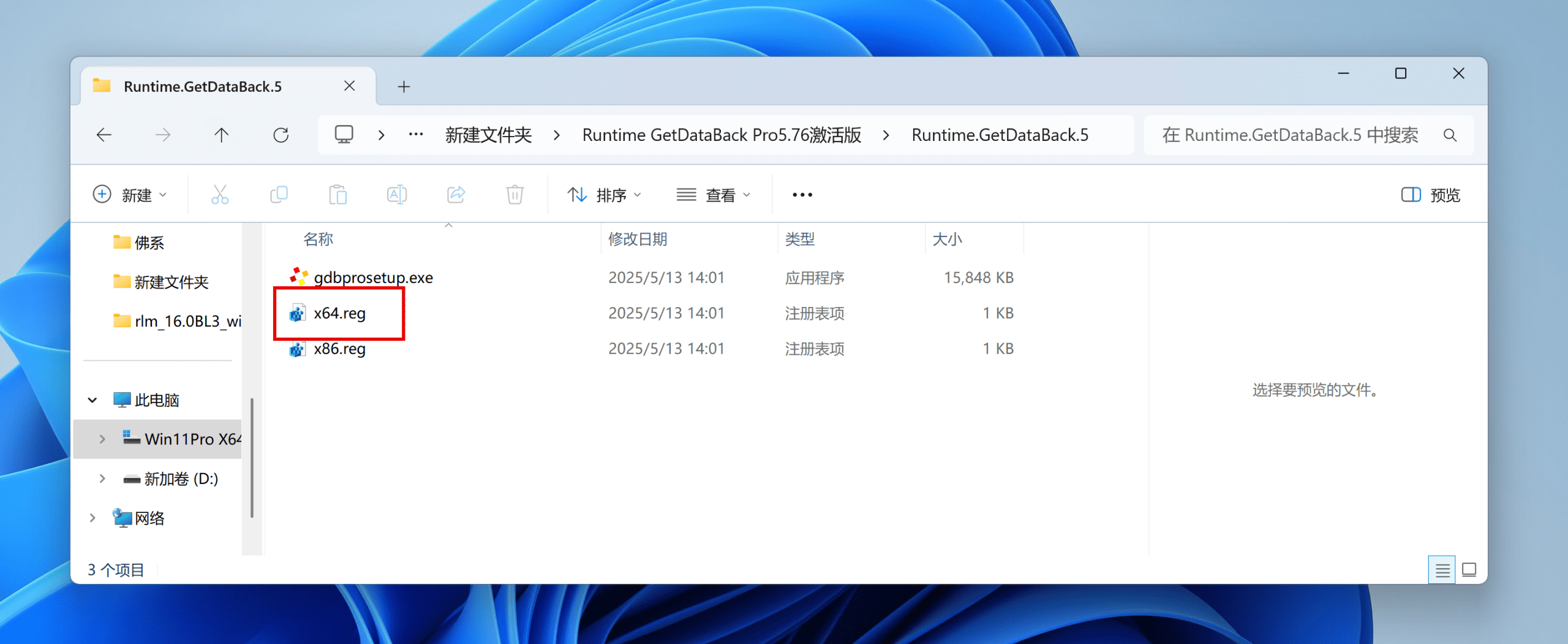The image size is (1568, 644).
Task: Click the 新建文件夹 breadcrumb link
Action: (488, 135)
